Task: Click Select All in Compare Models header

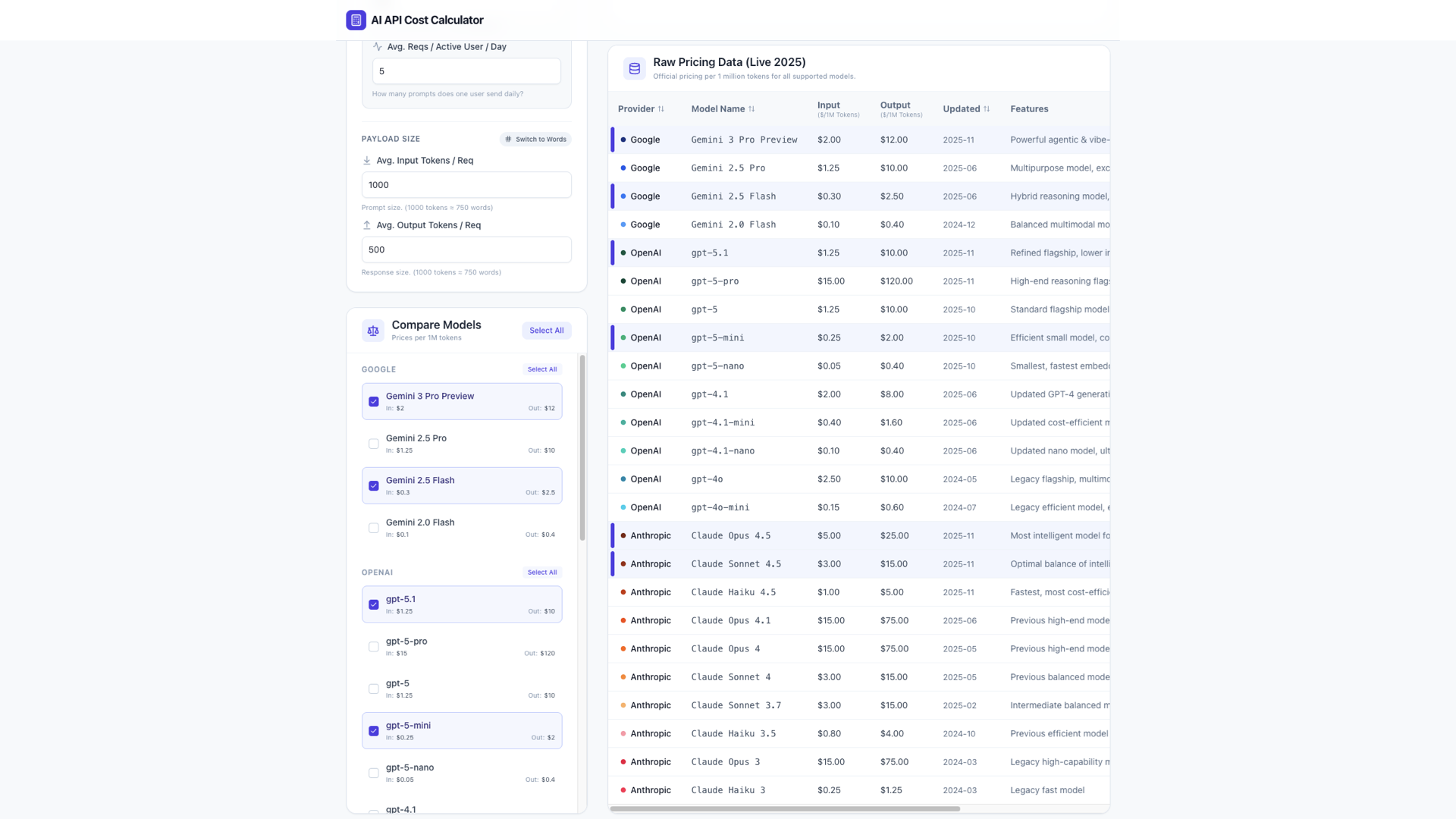Action: pos(546,330)
